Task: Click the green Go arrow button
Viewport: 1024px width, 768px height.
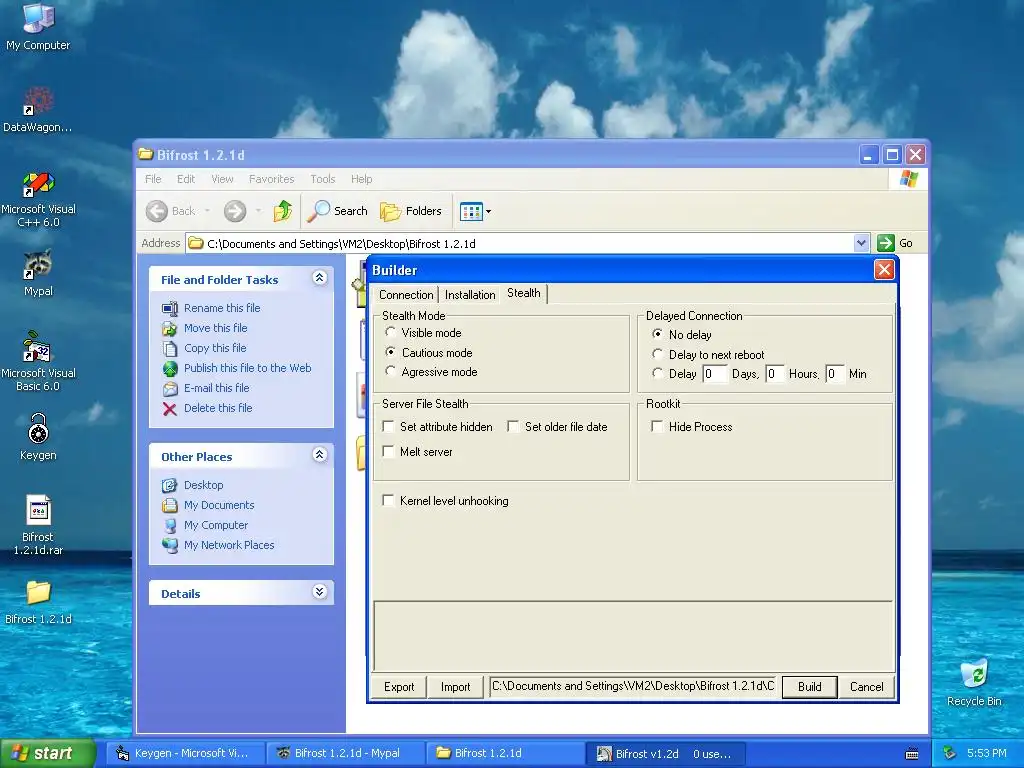Action: (886, 243)
